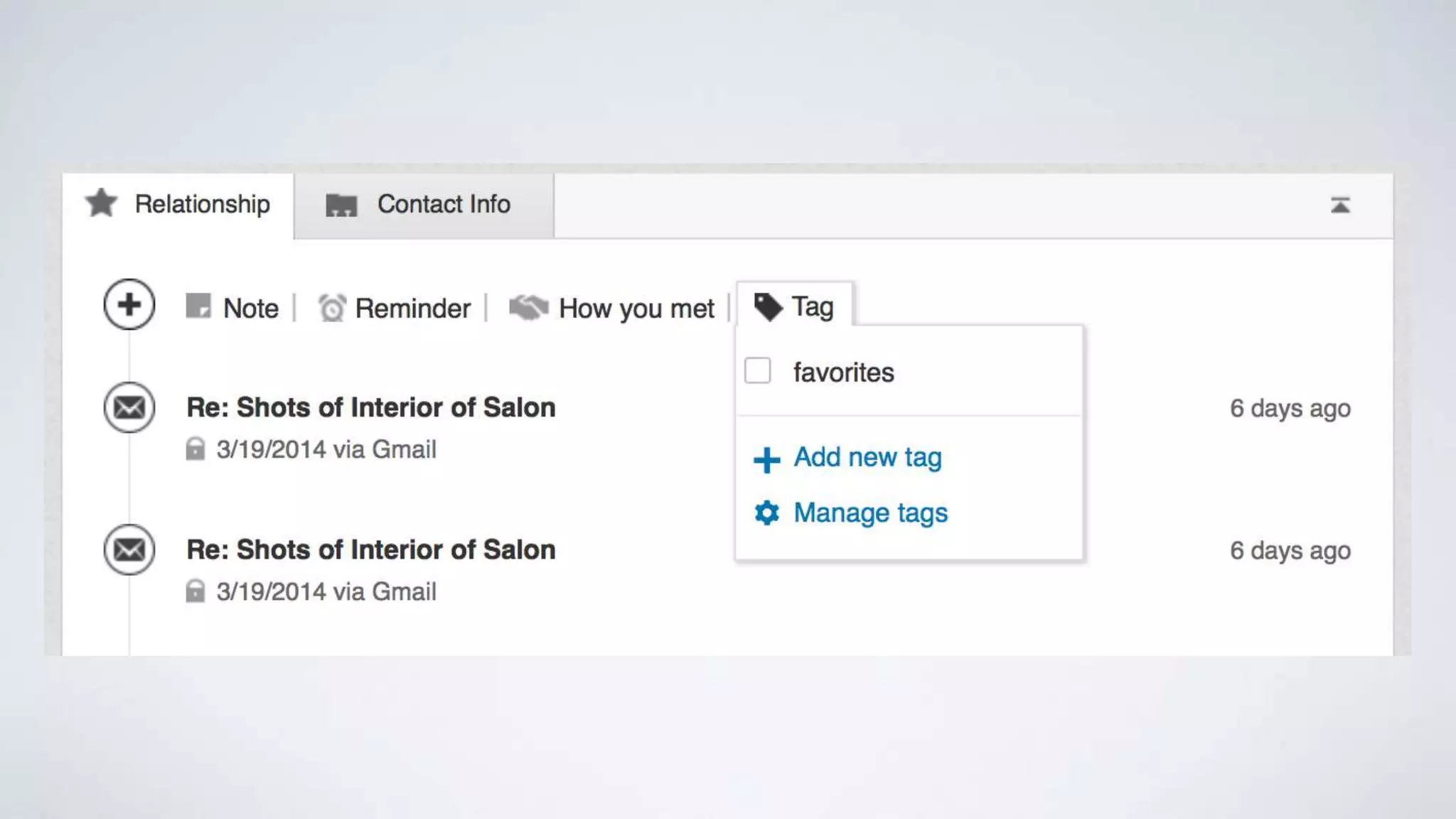Click the first email envelope icon
Image resolution: width=1456 pixels, height=819 pixels.
coord(129,407)
